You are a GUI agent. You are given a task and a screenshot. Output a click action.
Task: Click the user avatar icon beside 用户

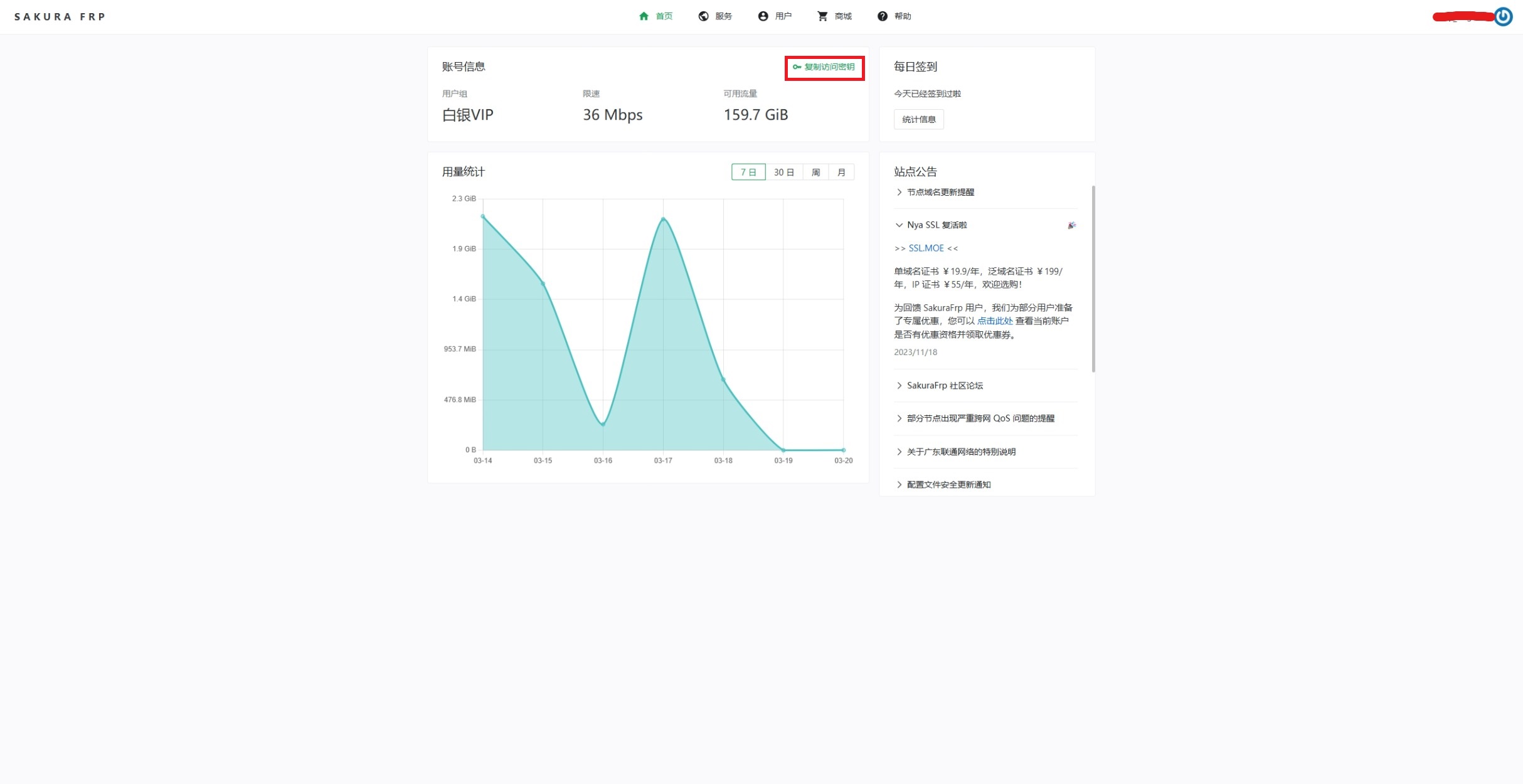click(x=763, y=16)
